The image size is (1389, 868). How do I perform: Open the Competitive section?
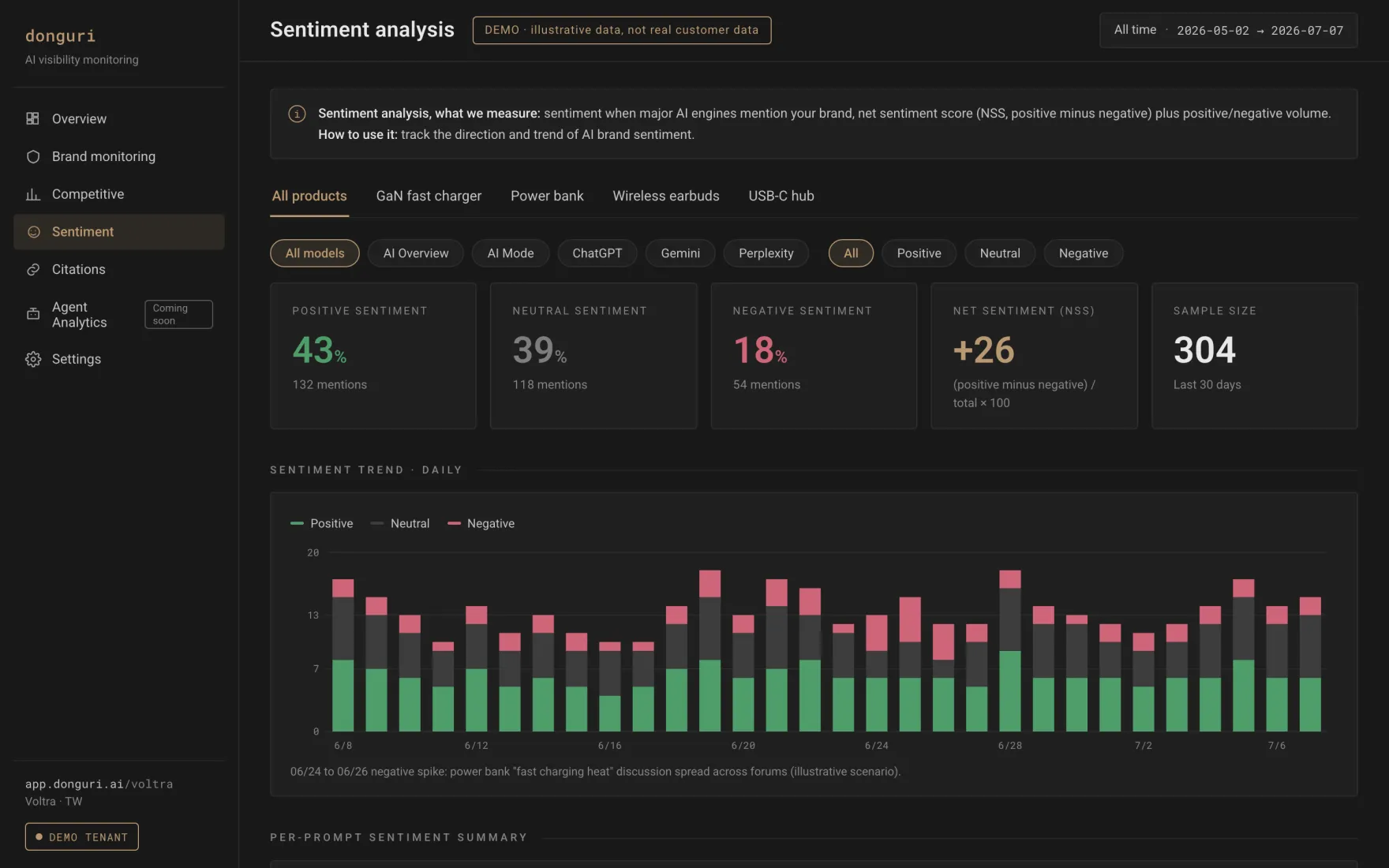pos(119,194)
